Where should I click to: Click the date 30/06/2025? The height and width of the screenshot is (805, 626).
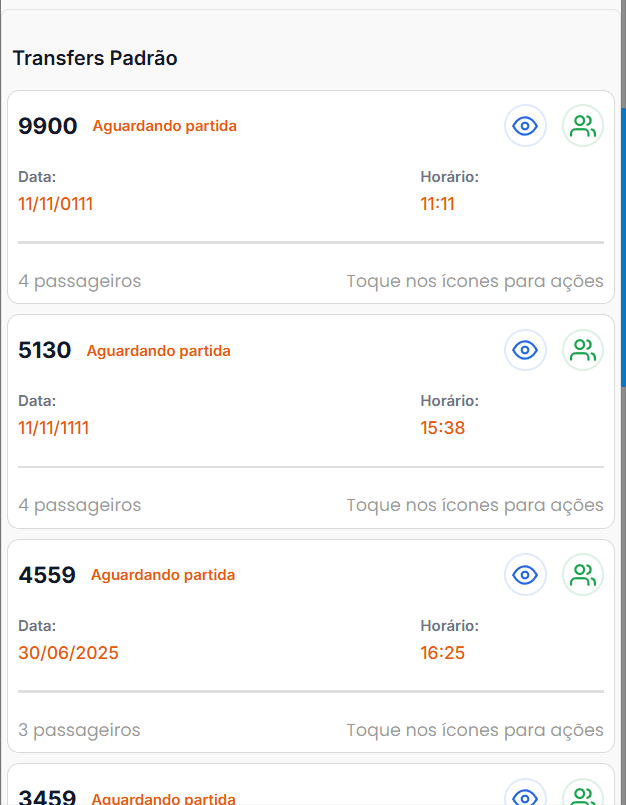point(68,653)
